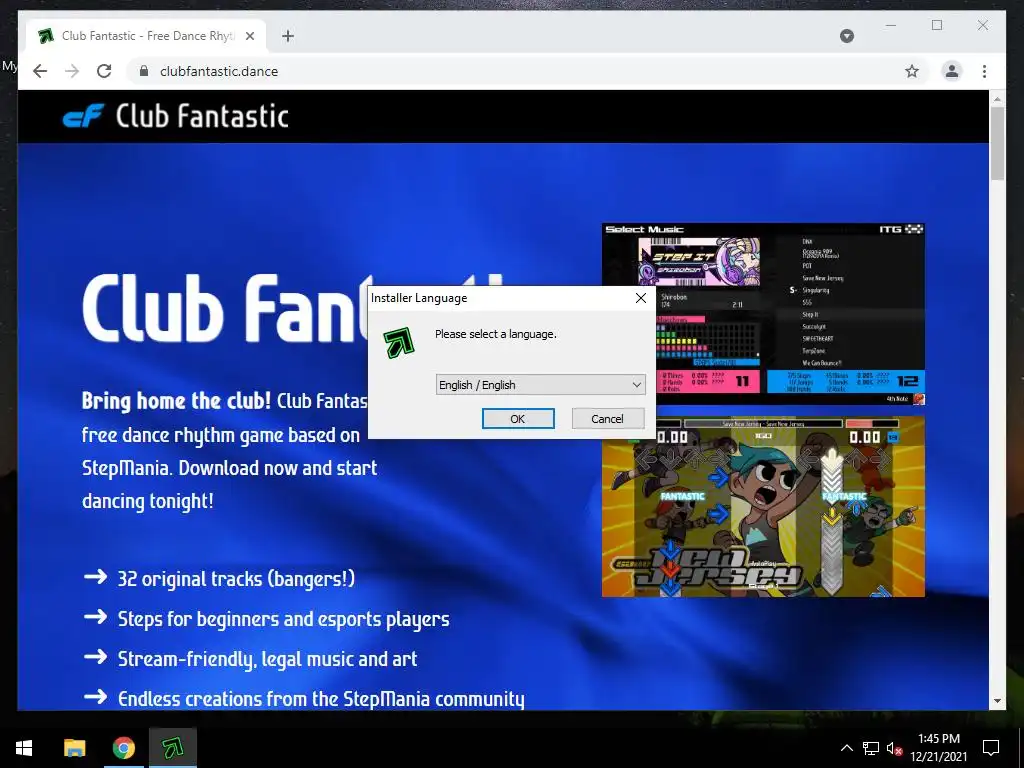This screenshot has width=1024, height=768.
Task: Cancel the Installer Language dialog
Action: point(607,419)
